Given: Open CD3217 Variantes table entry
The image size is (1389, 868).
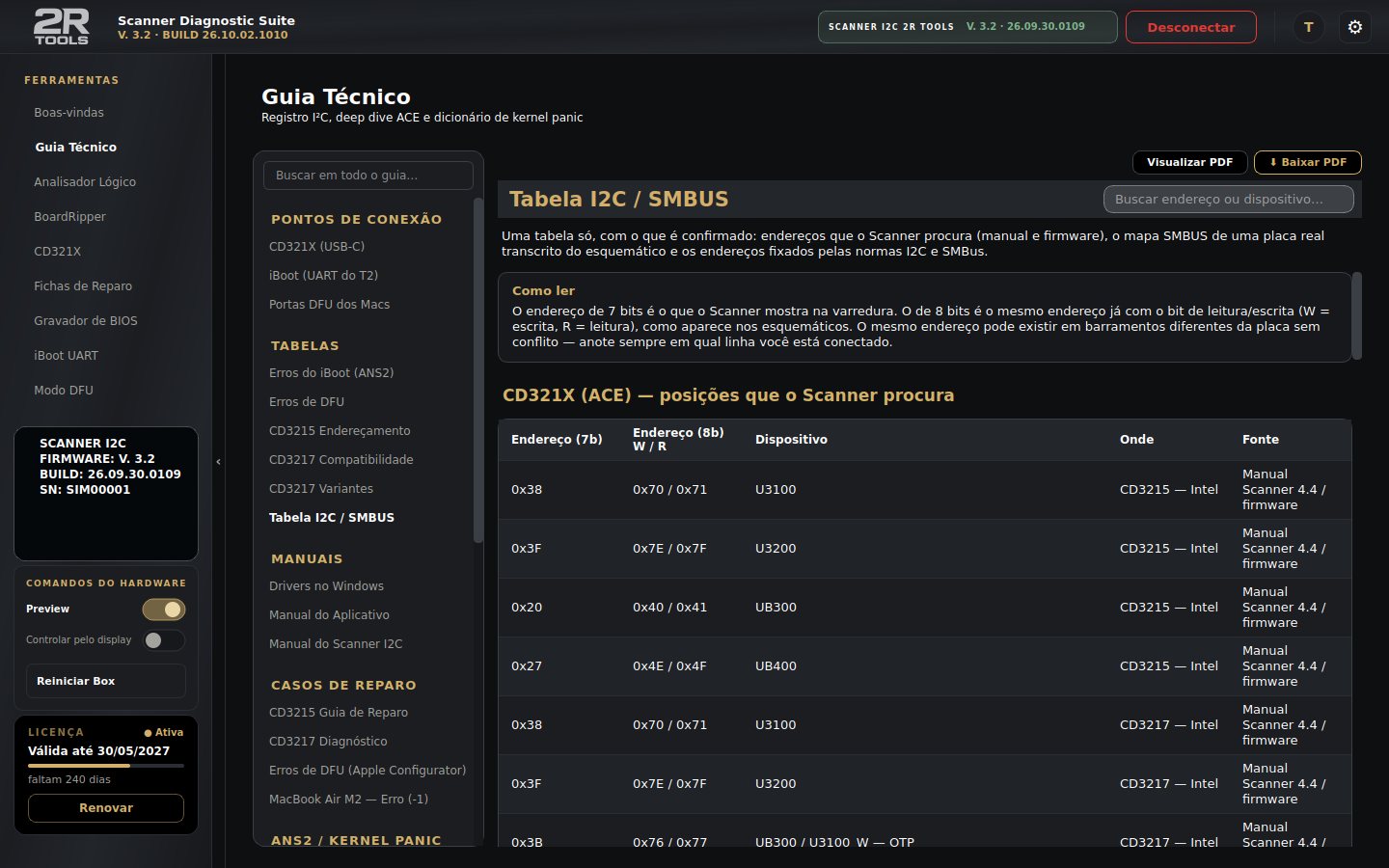Looking at the screenshot, I should [321, 488].
